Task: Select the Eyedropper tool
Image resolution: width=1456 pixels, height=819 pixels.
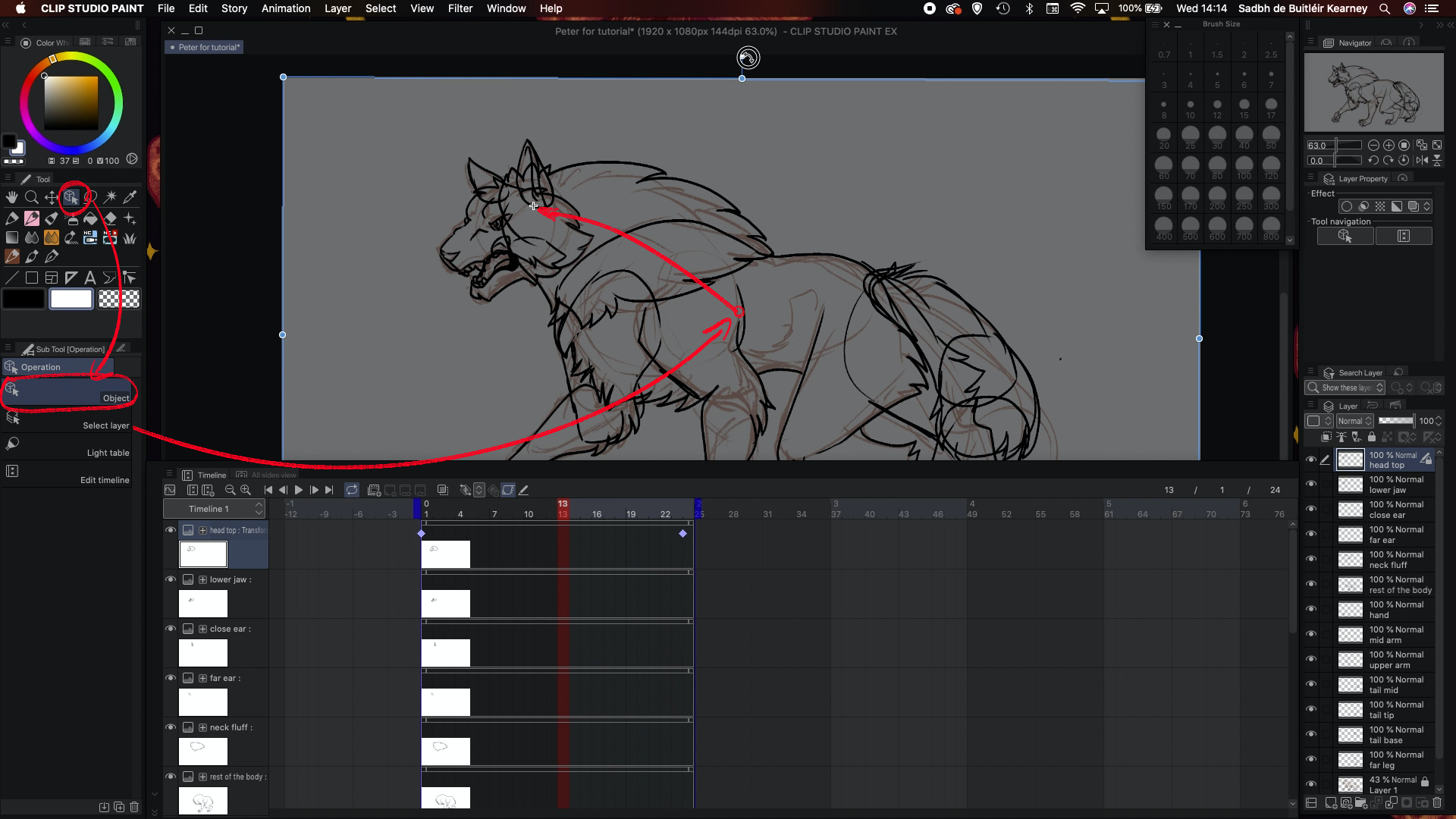Action: coord(130,197)
